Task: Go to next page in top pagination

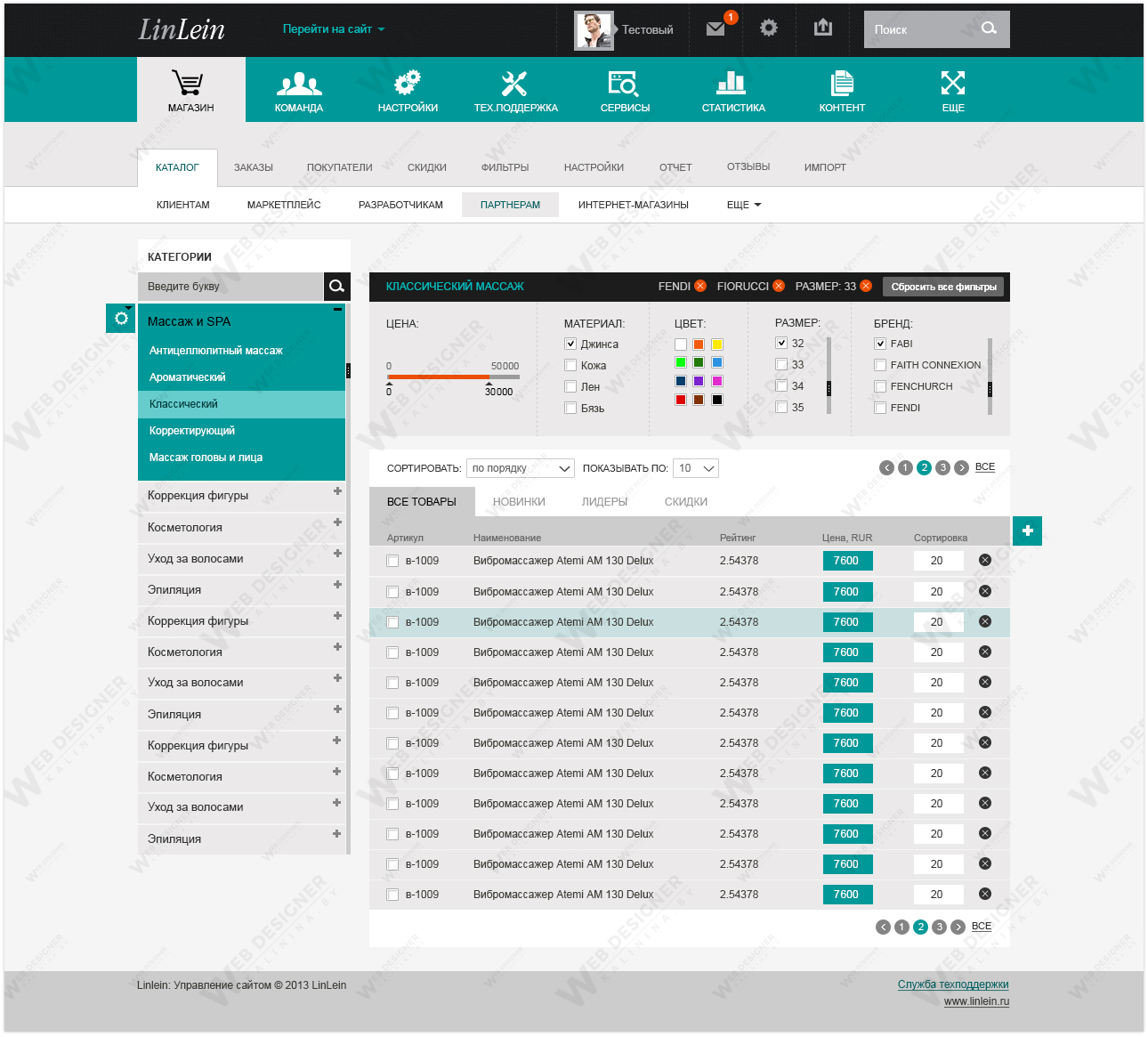Action: [961, 467]
